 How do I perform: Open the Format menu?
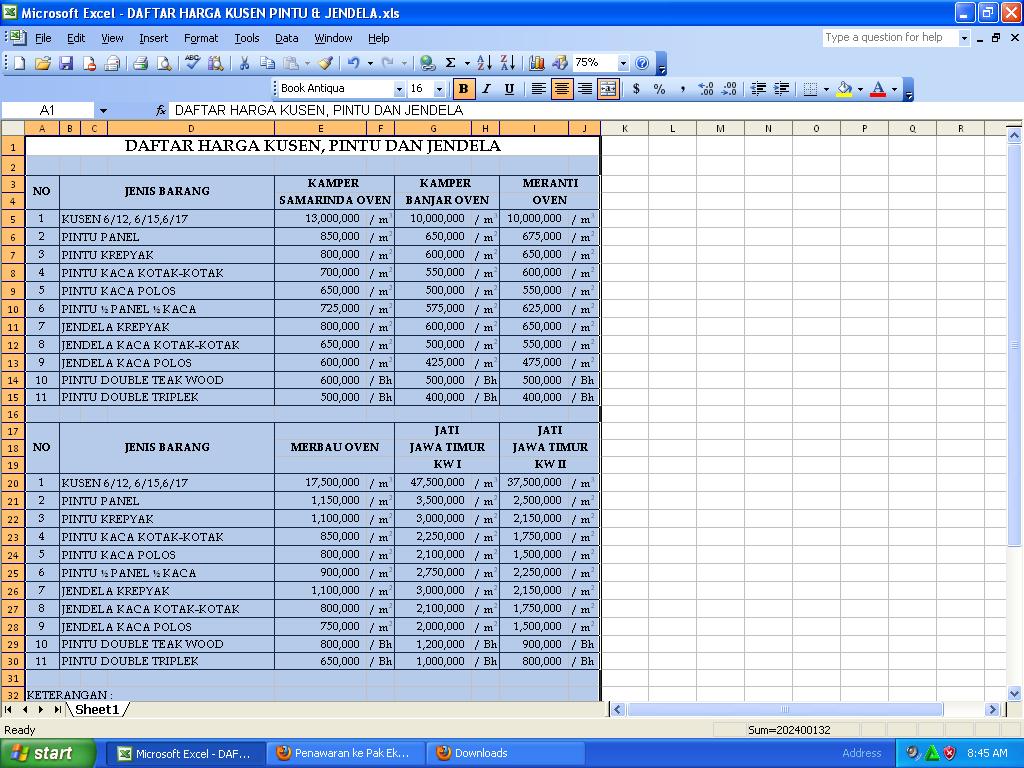pyautogui.click(x=201, y=39)
